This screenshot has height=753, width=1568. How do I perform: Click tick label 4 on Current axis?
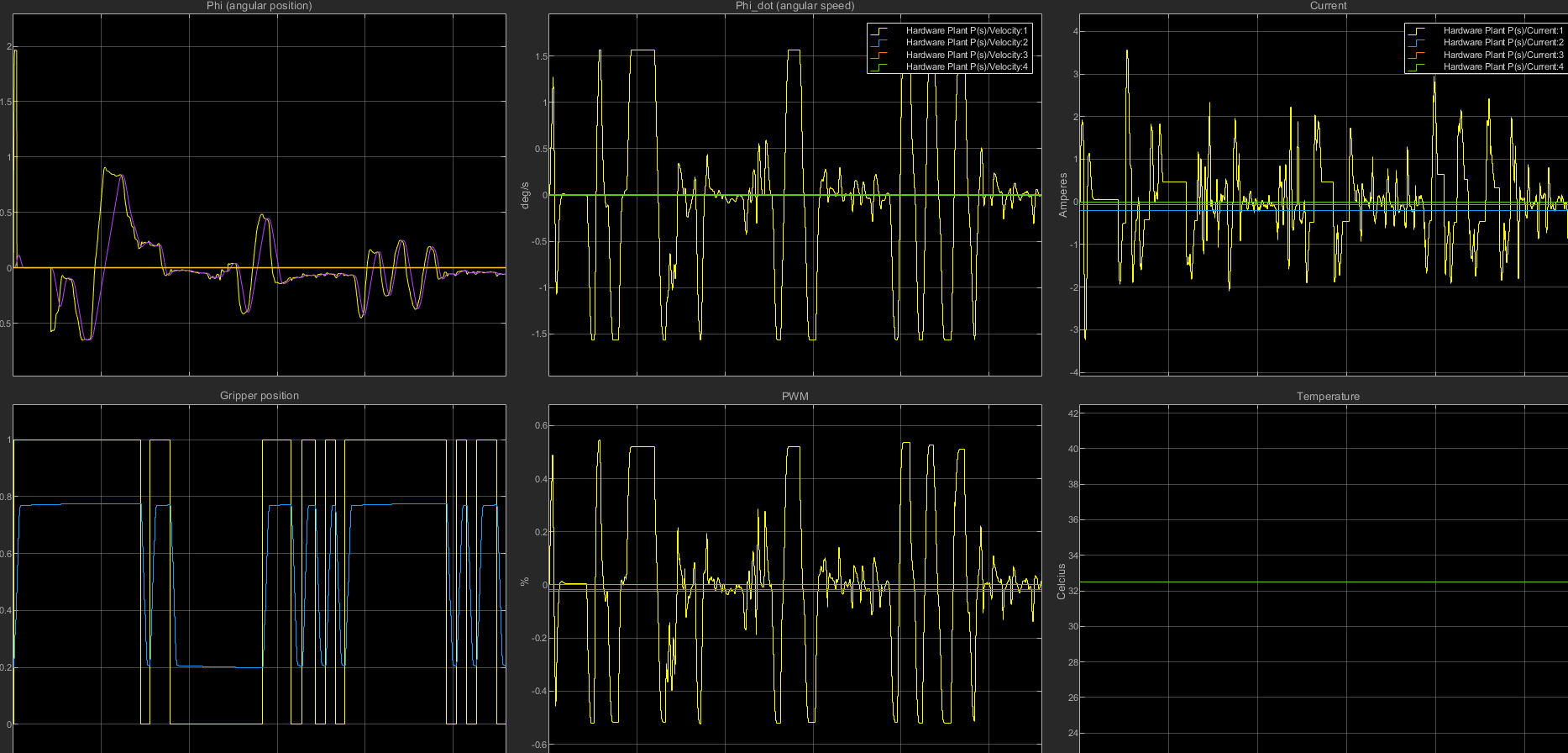coord(1076,32)
